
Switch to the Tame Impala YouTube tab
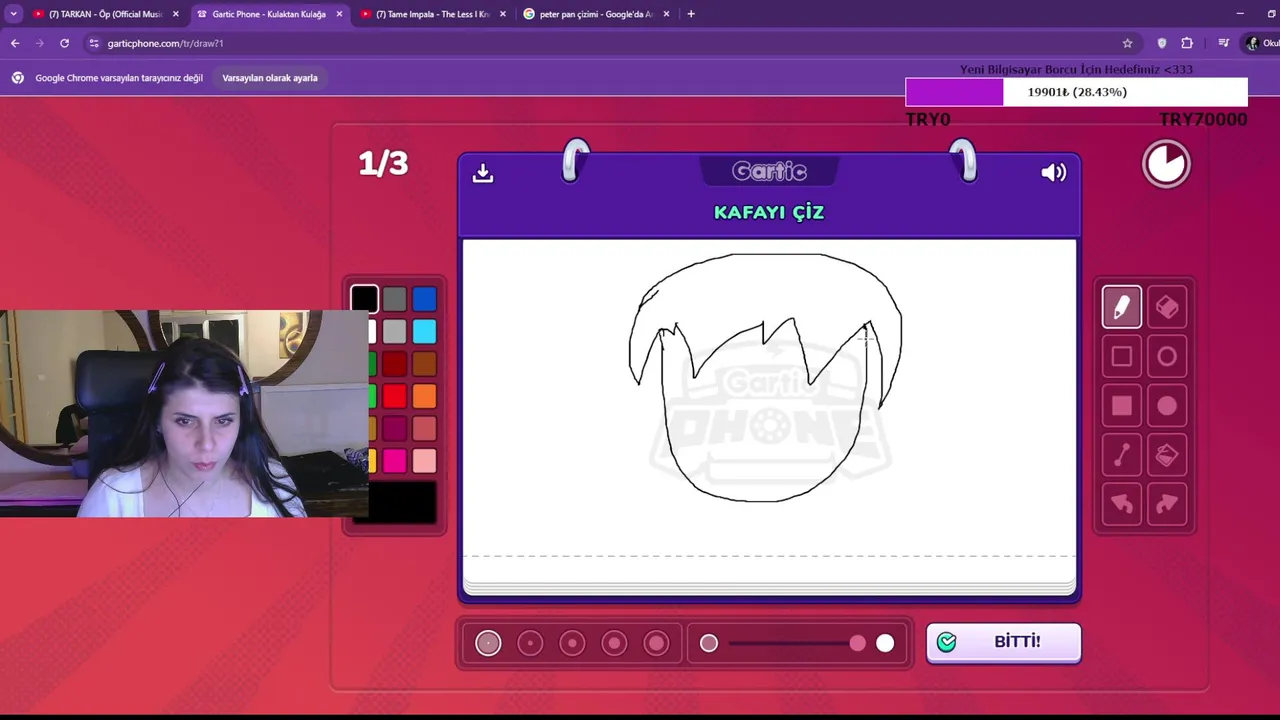pyautogui.click(x=432, y=14)
